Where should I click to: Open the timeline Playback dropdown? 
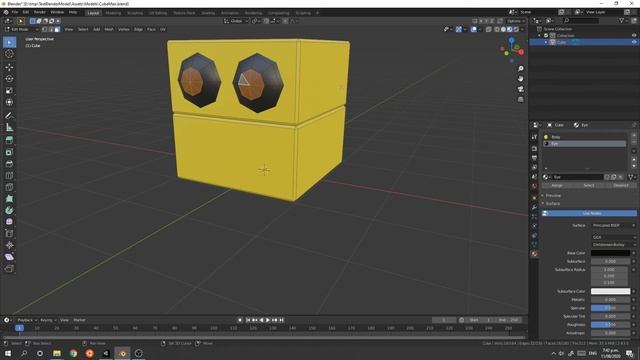point(27,320)
